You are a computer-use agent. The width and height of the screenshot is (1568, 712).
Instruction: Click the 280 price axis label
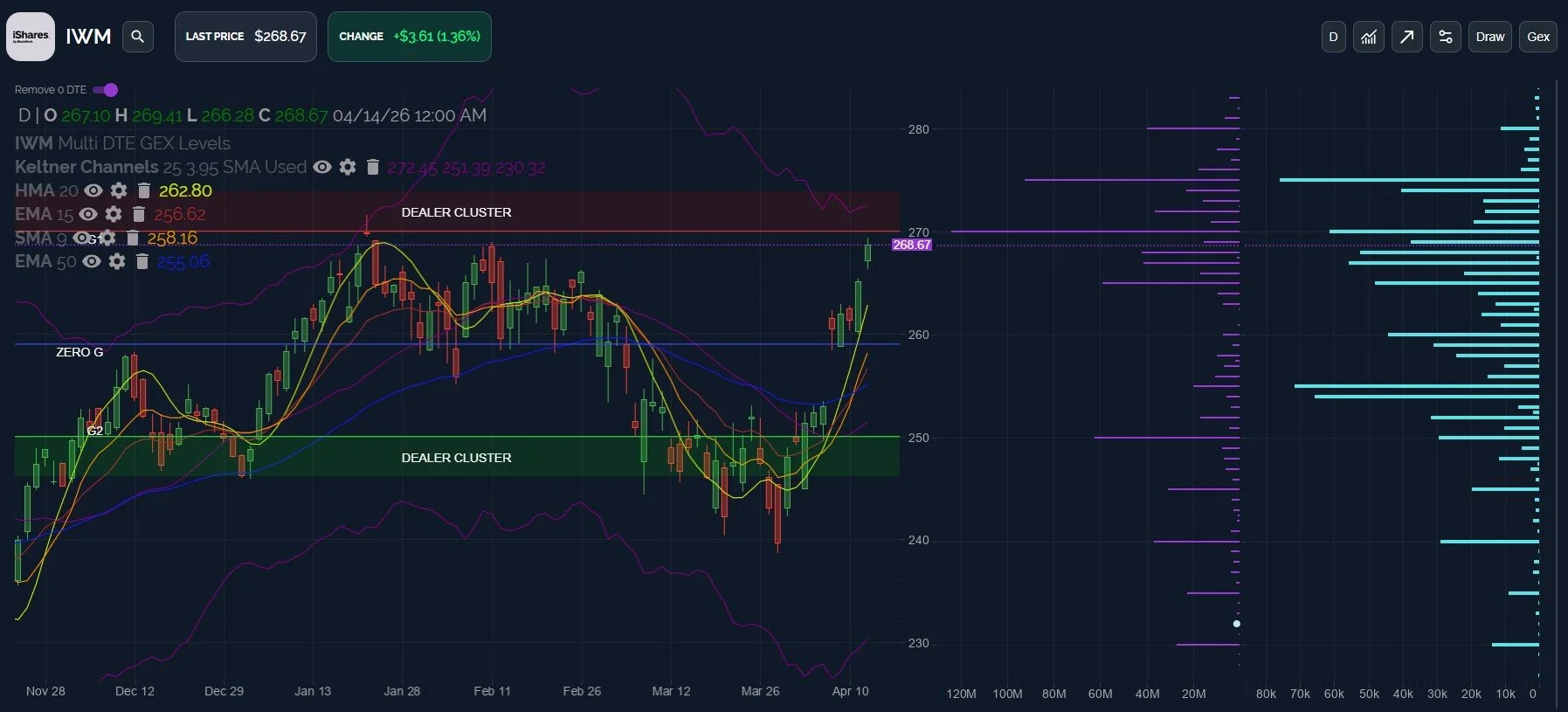(x=919, y=129)
